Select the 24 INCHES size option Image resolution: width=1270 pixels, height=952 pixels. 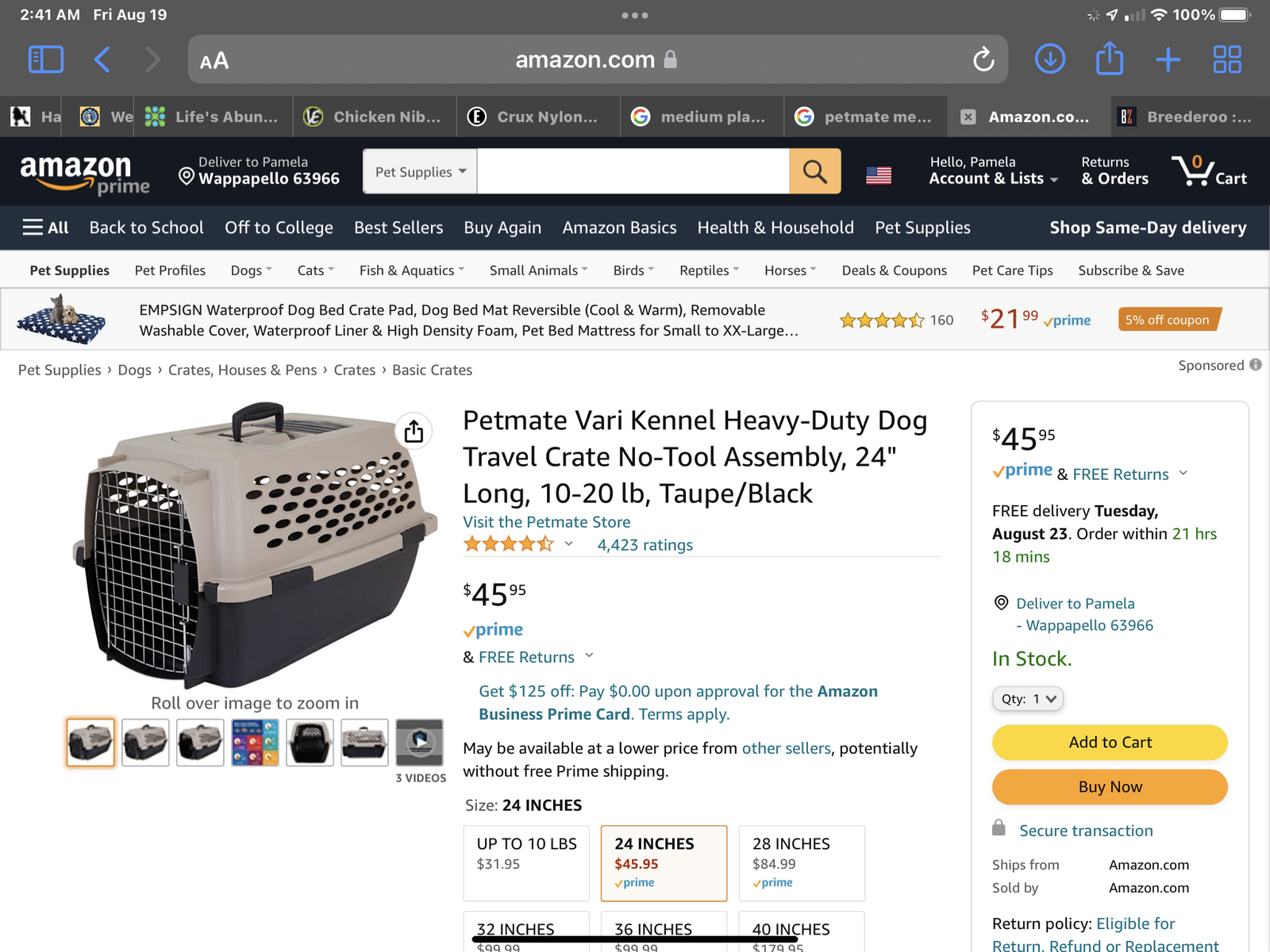point(664,862)
